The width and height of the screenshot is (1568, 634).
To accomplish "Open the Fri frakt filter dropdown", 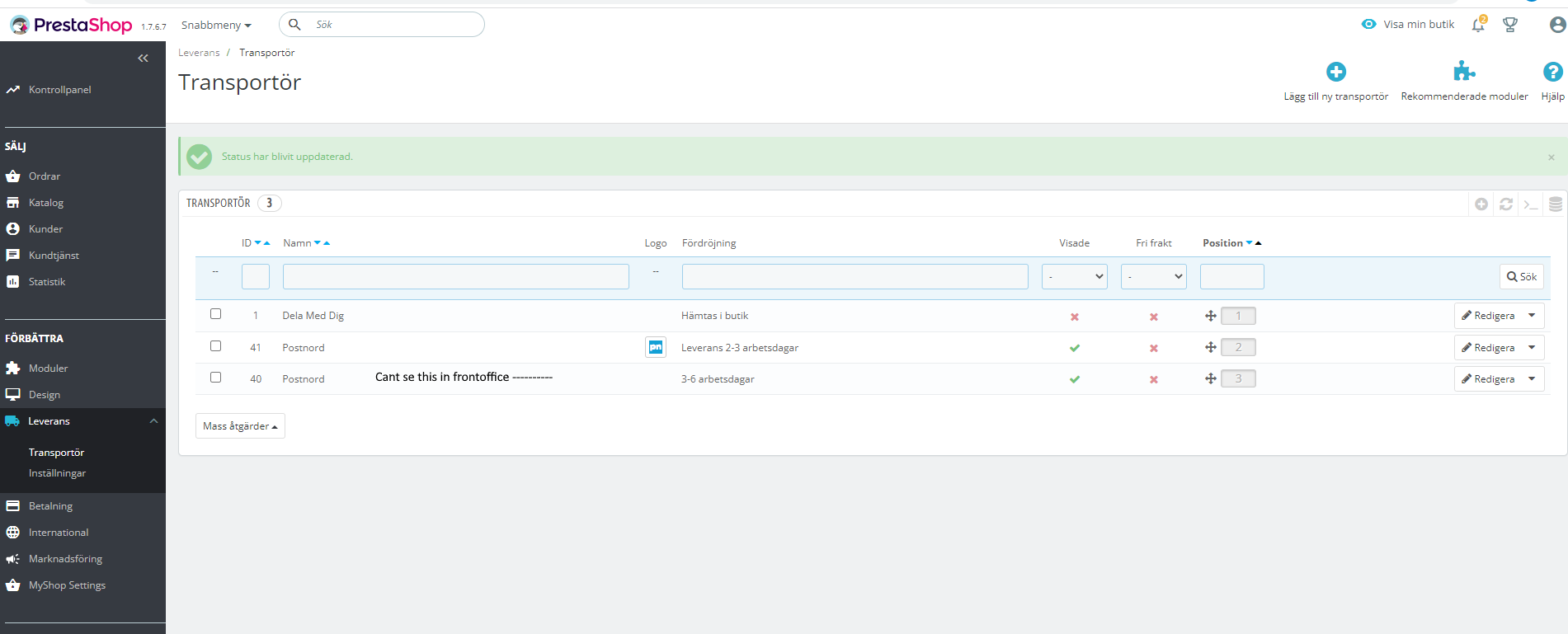I will [x=1154, y=277].
